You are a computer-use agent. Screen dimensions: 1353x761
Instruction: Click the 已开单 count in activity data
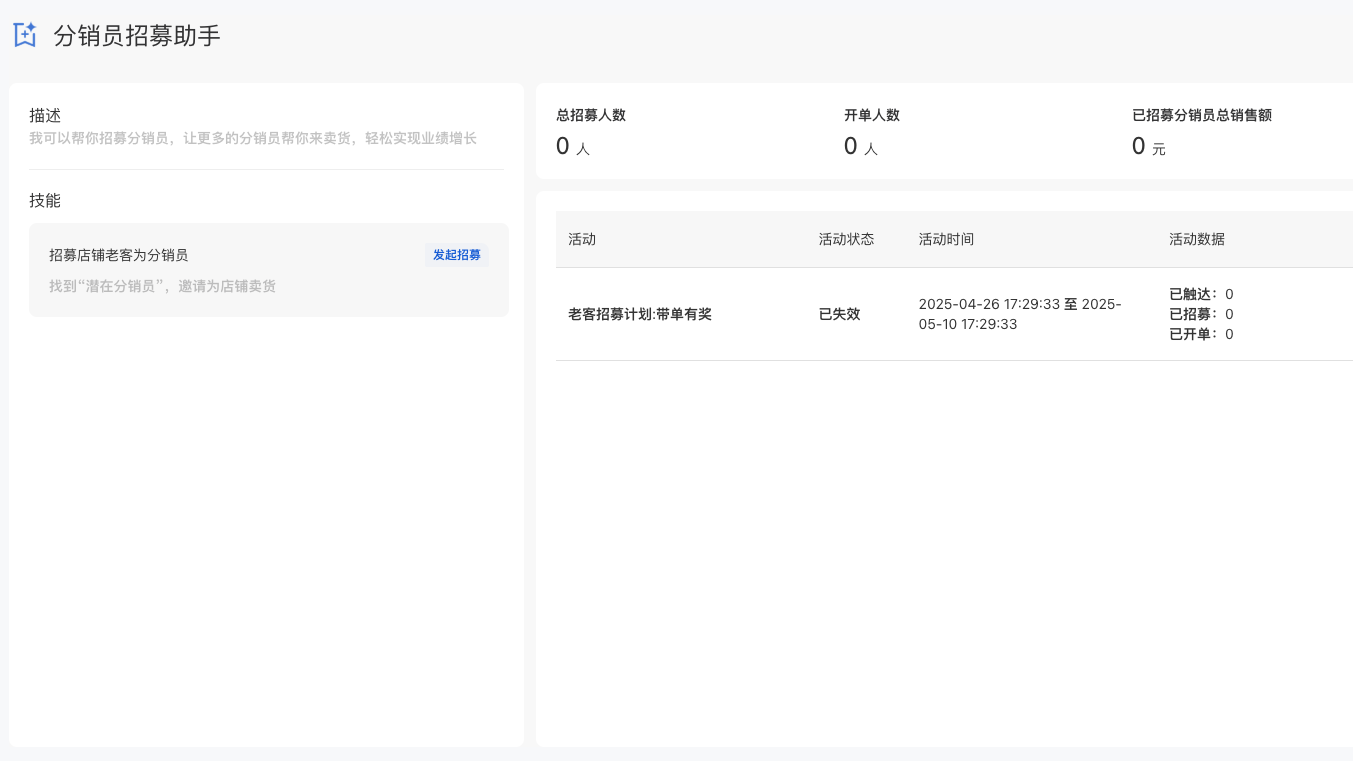[x=1201, y=334]
